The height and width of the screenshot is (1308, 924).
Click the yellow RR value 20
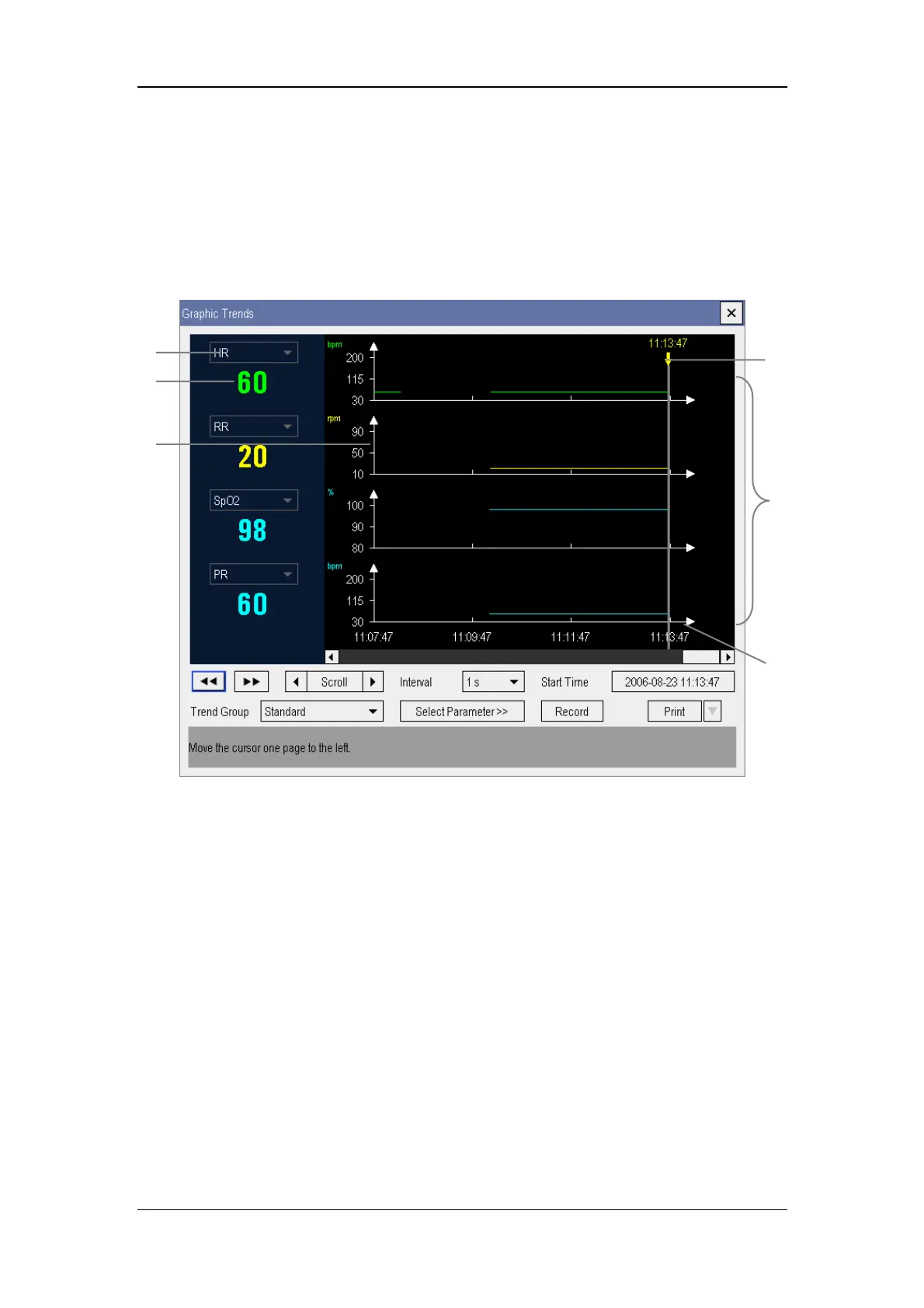(252, 457)
